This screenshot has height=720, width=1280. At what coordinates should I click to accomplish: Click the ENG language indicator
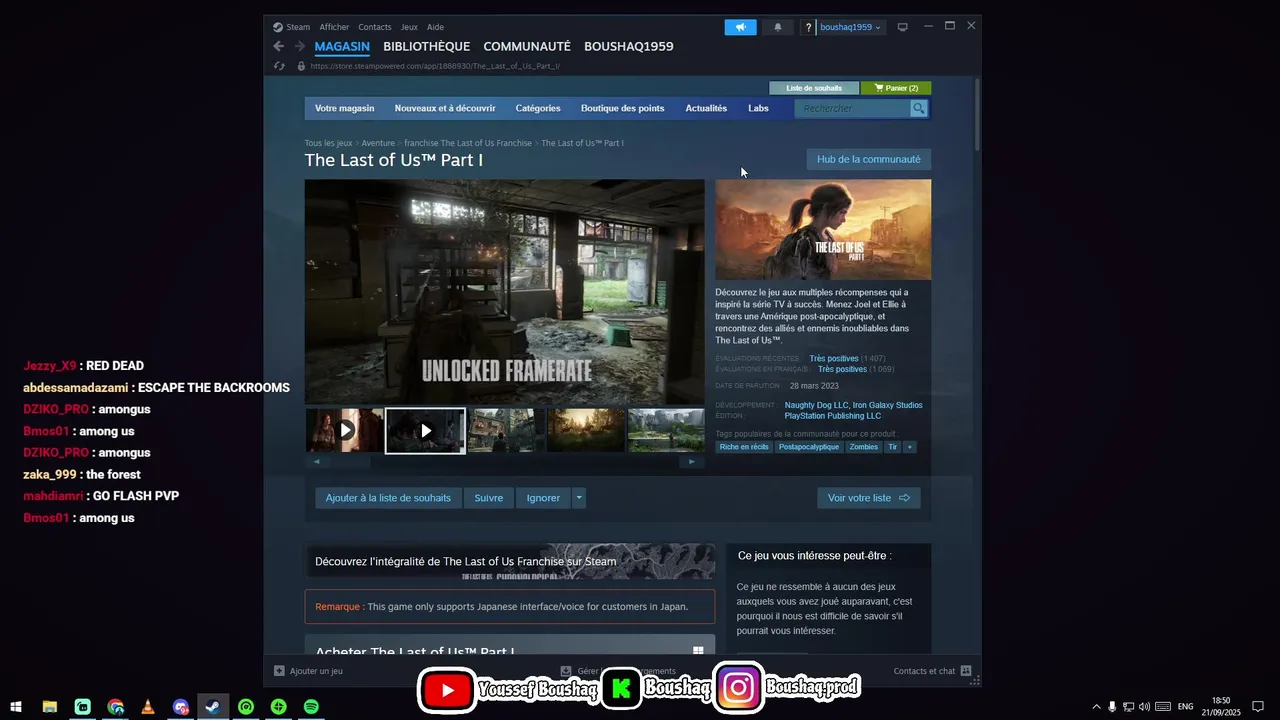[x=1186, y=707]
